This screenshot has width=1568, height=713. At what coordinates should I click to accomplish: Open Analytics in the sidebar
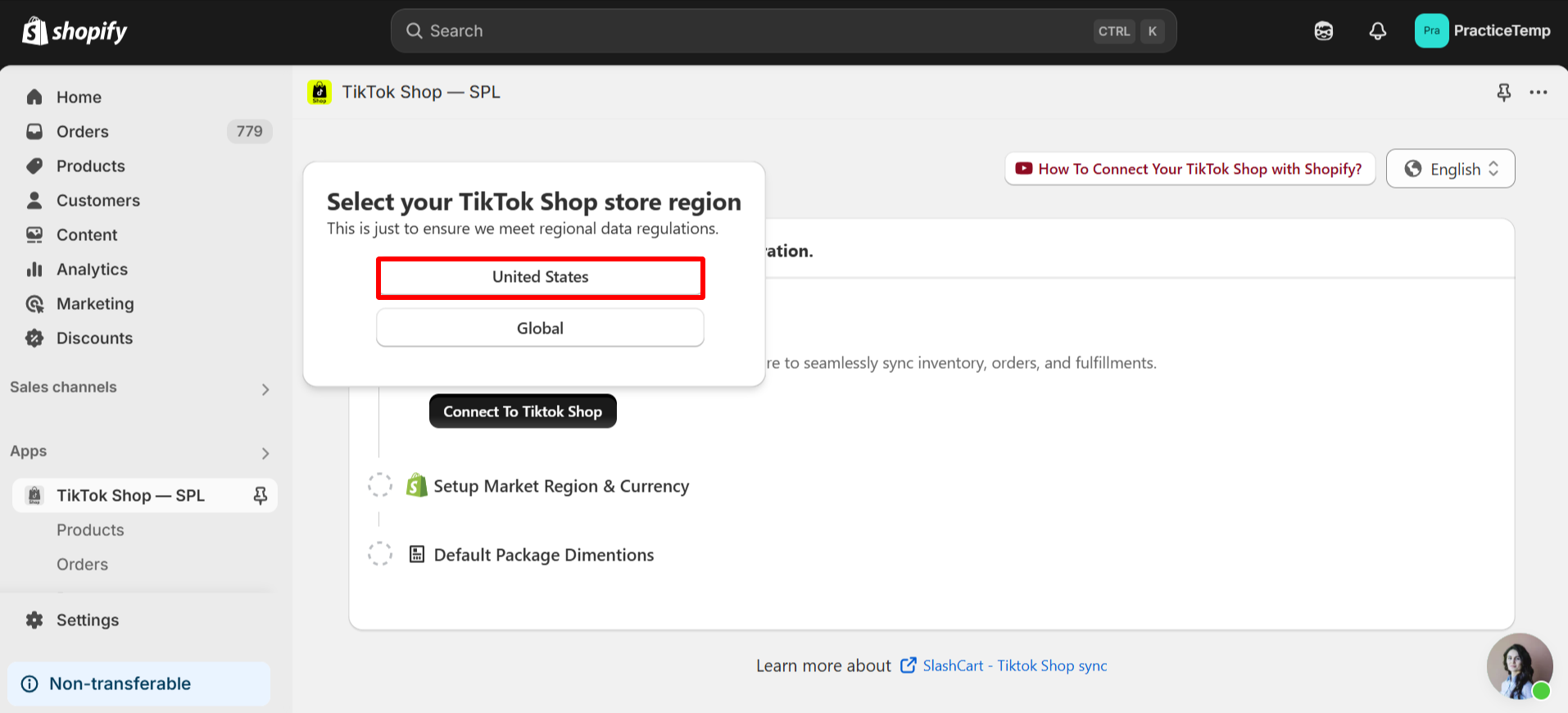click(92, 270)
